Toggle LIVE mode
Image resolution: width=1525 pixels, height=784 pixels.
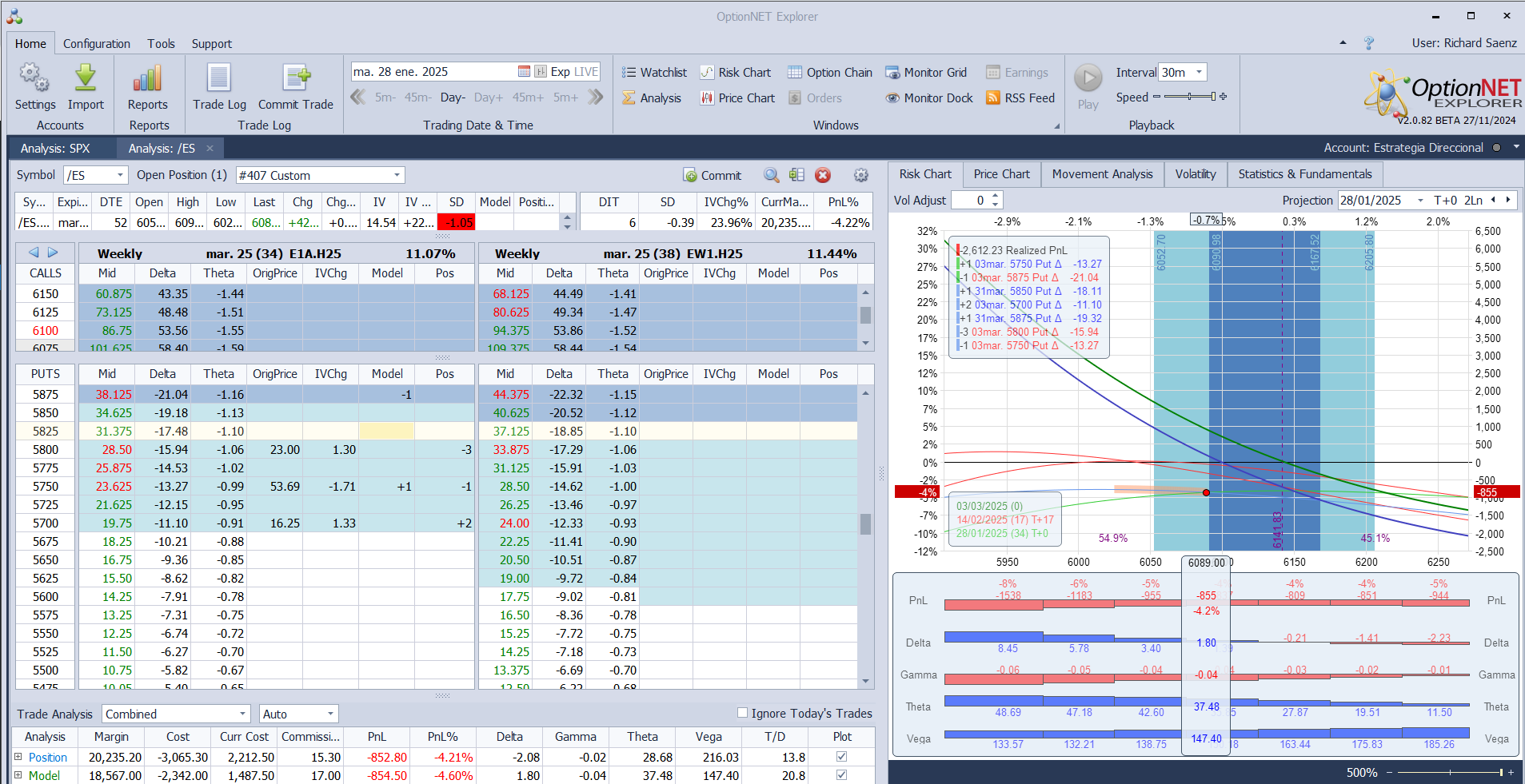pyautogui.click(x=585, y=72)
